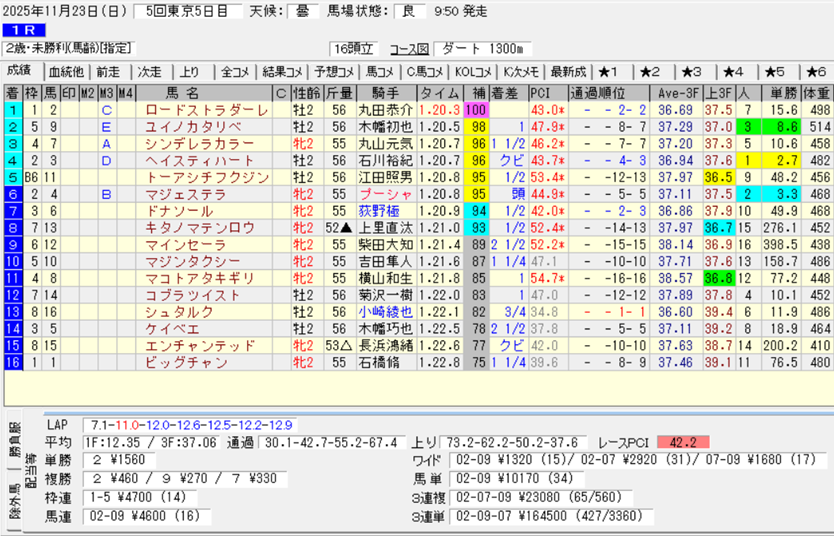Select the 最新成 tab
The width and height of the screenshot is (834, 536).
pyautogui.click(x=568, y=72)
